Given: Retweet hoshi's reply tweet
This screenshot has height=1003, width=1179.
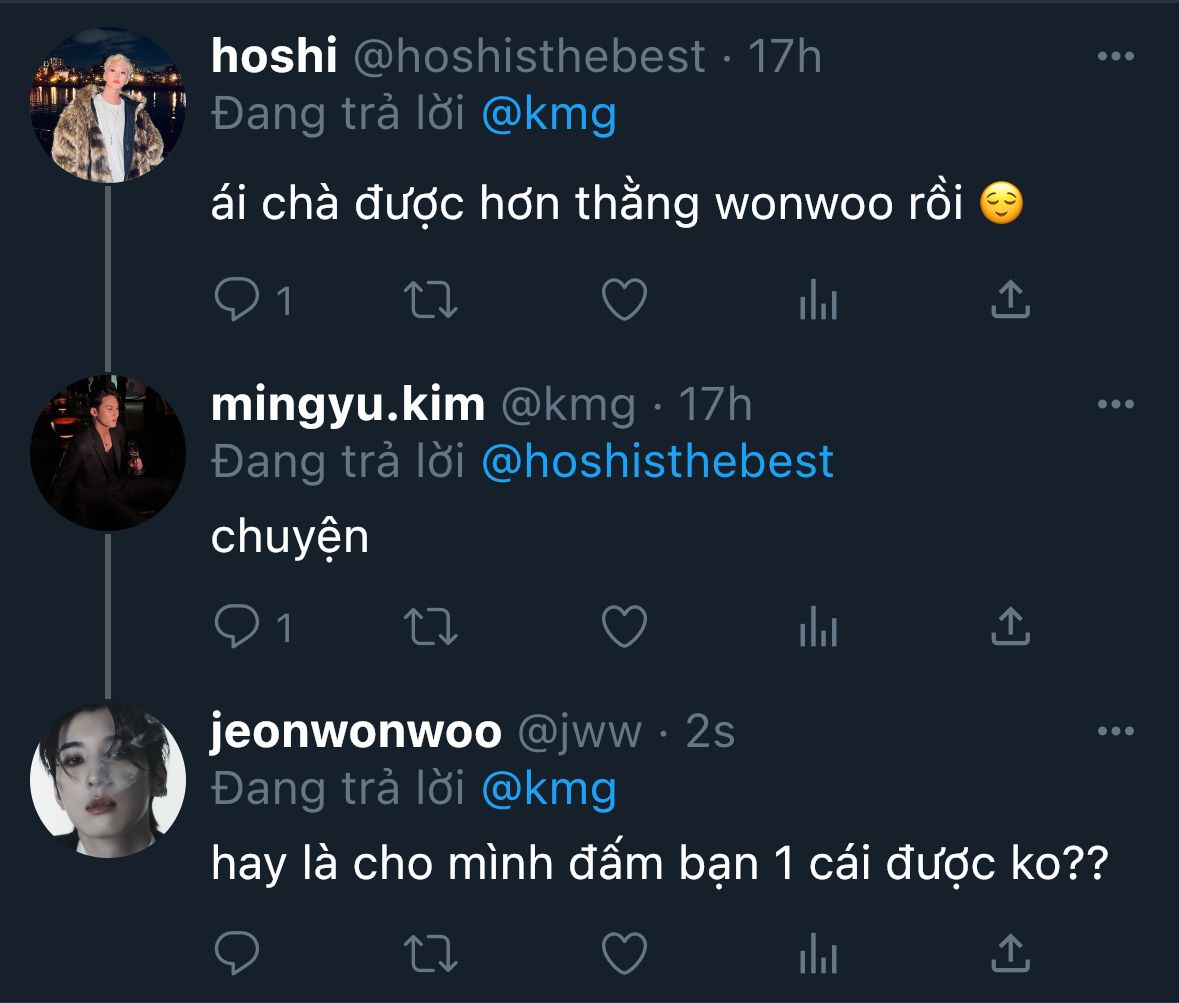Looking at the screenshot, I should [432, 299].
